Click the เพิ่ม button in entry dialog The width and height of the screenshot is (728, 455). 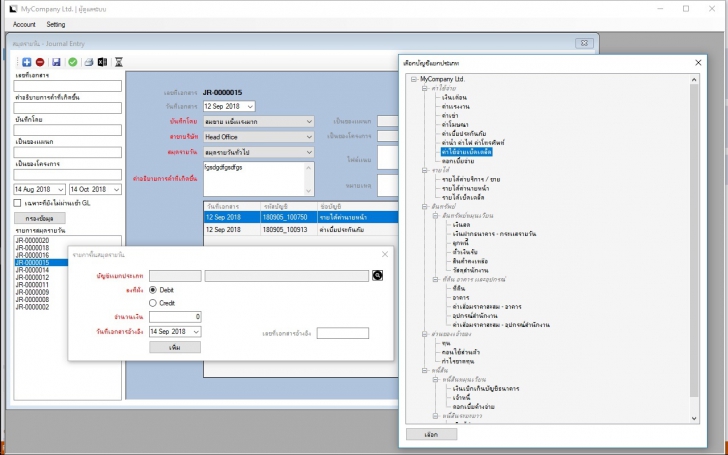pos(174,347)
